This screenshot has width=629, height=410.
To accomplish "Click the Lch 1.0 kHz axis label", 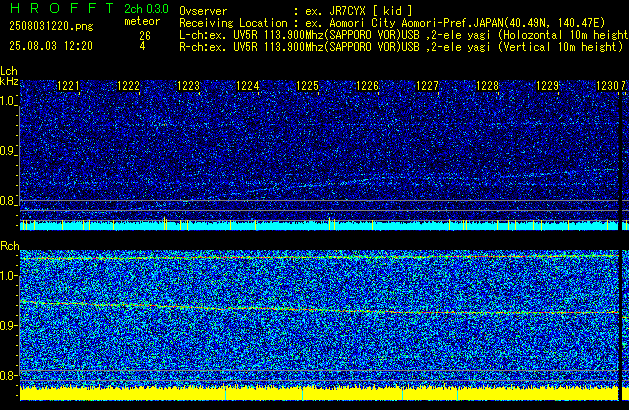I will point(8,101).
